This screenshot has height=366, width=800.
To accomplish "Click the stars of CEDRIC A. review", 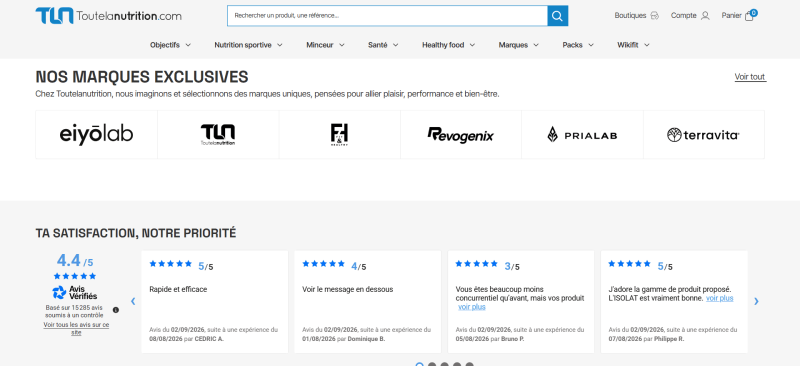I will pyautogui.click(x=170, y=264).
